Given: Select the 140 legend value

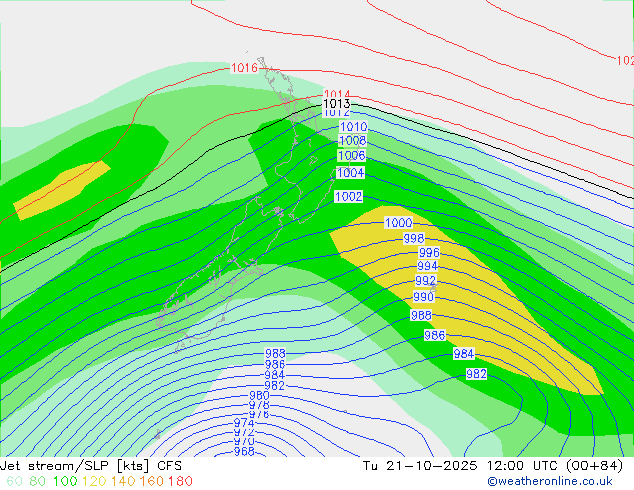Looking at the screenshot, I should 123,481.
